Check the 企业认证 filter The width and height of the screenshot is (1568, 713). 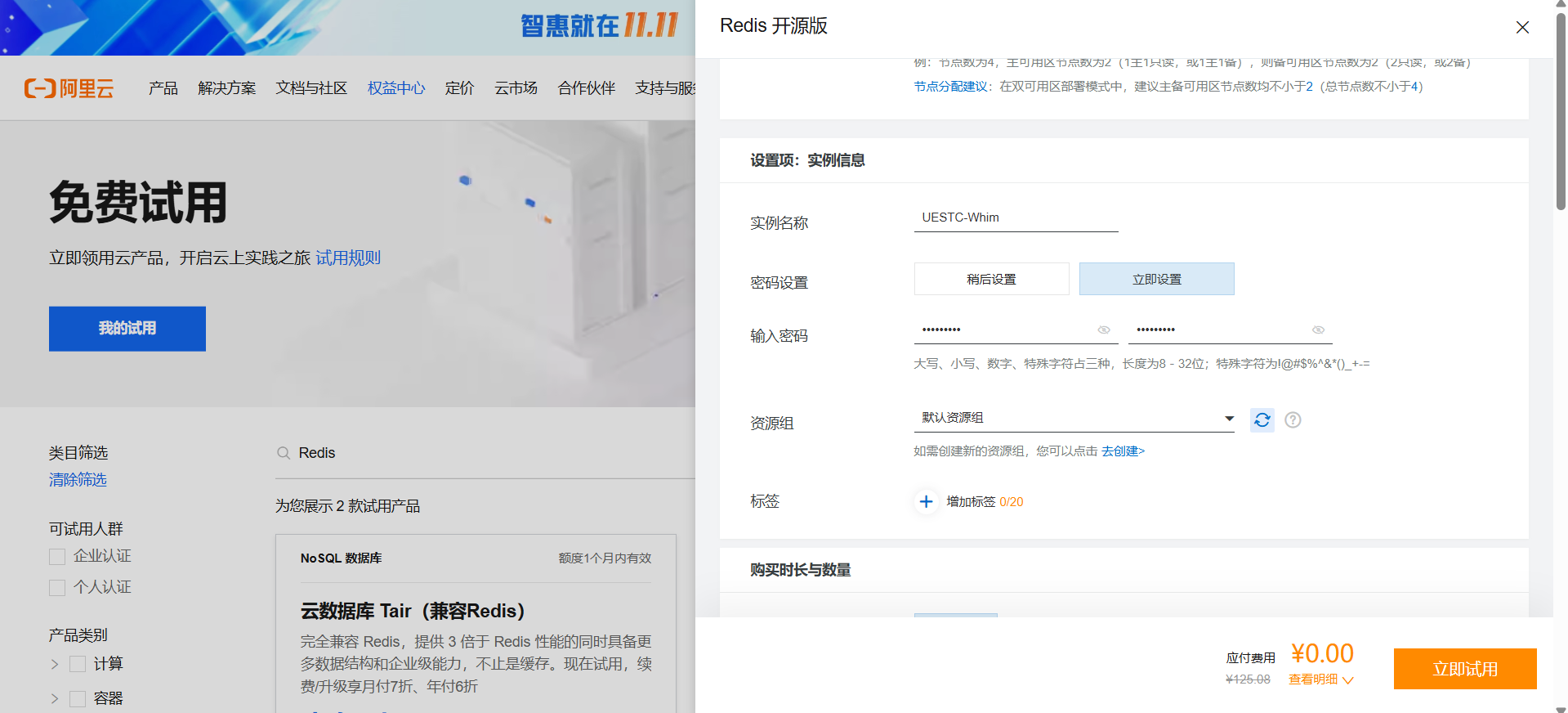point(57,557)
